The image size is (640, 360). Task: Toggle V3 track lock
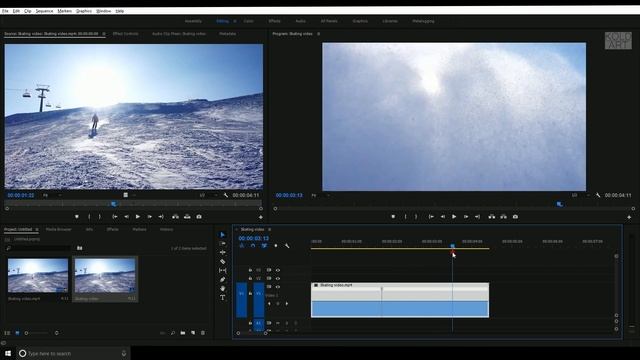coord(250,270)
